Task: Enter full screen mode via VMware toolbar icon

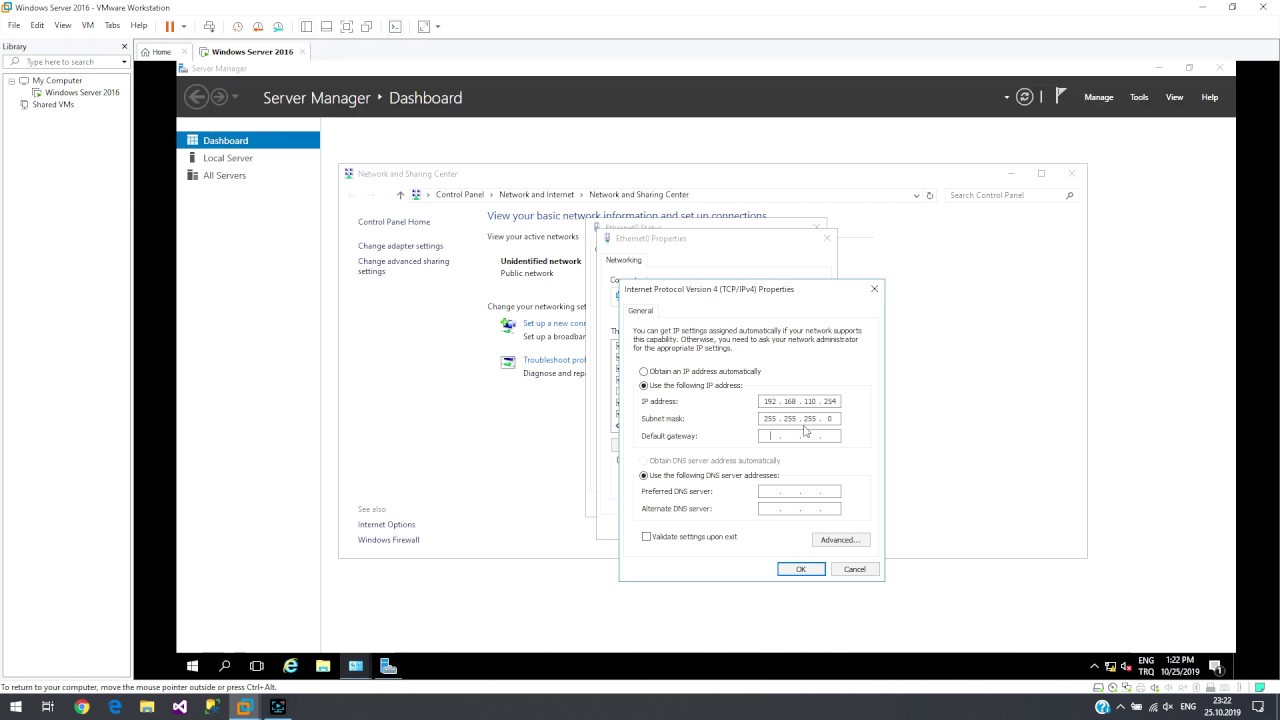Action: pos(347,26)
